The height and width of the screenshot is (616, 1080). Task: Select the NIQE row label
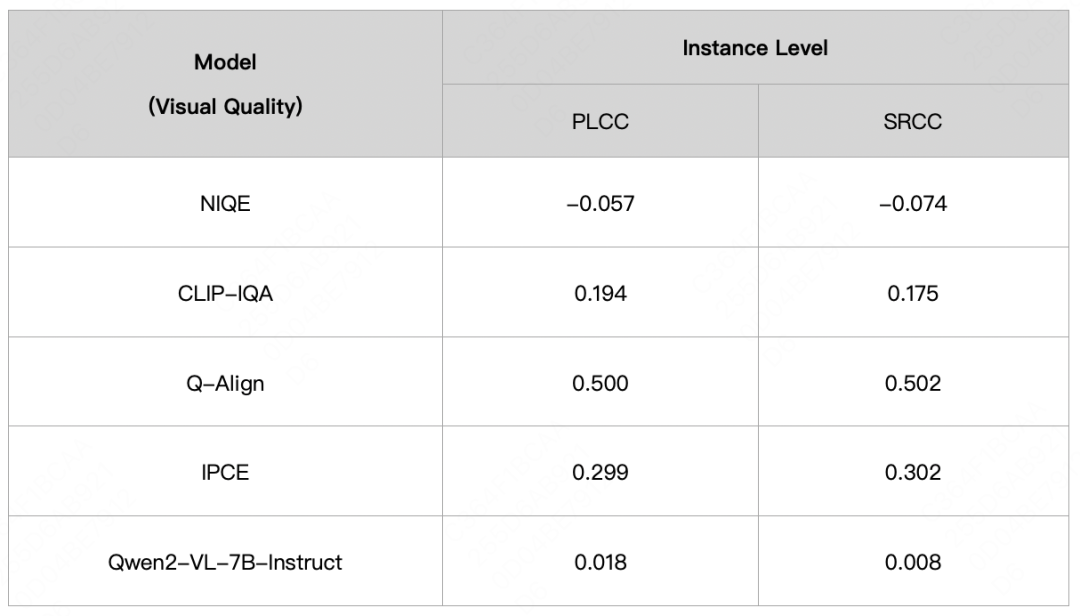click(225, 203)
